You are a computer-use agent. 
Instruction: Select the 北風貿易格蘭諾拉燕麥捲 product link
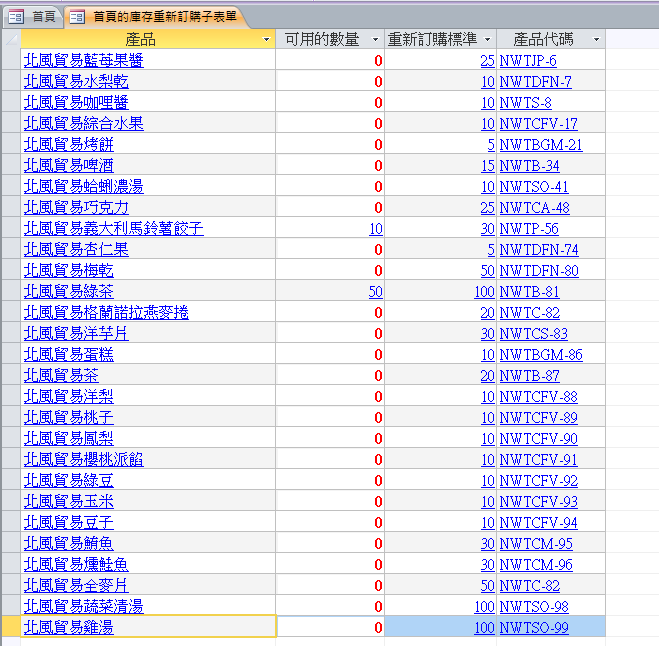click(x=106, y=313)
